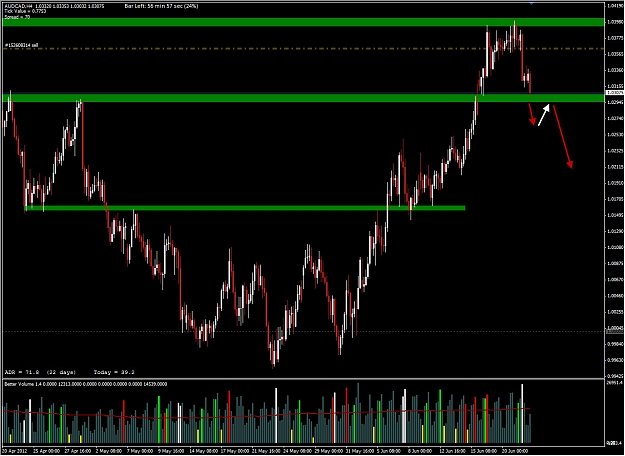Click the 8 Jun 00:00 date label

(420, 451)
